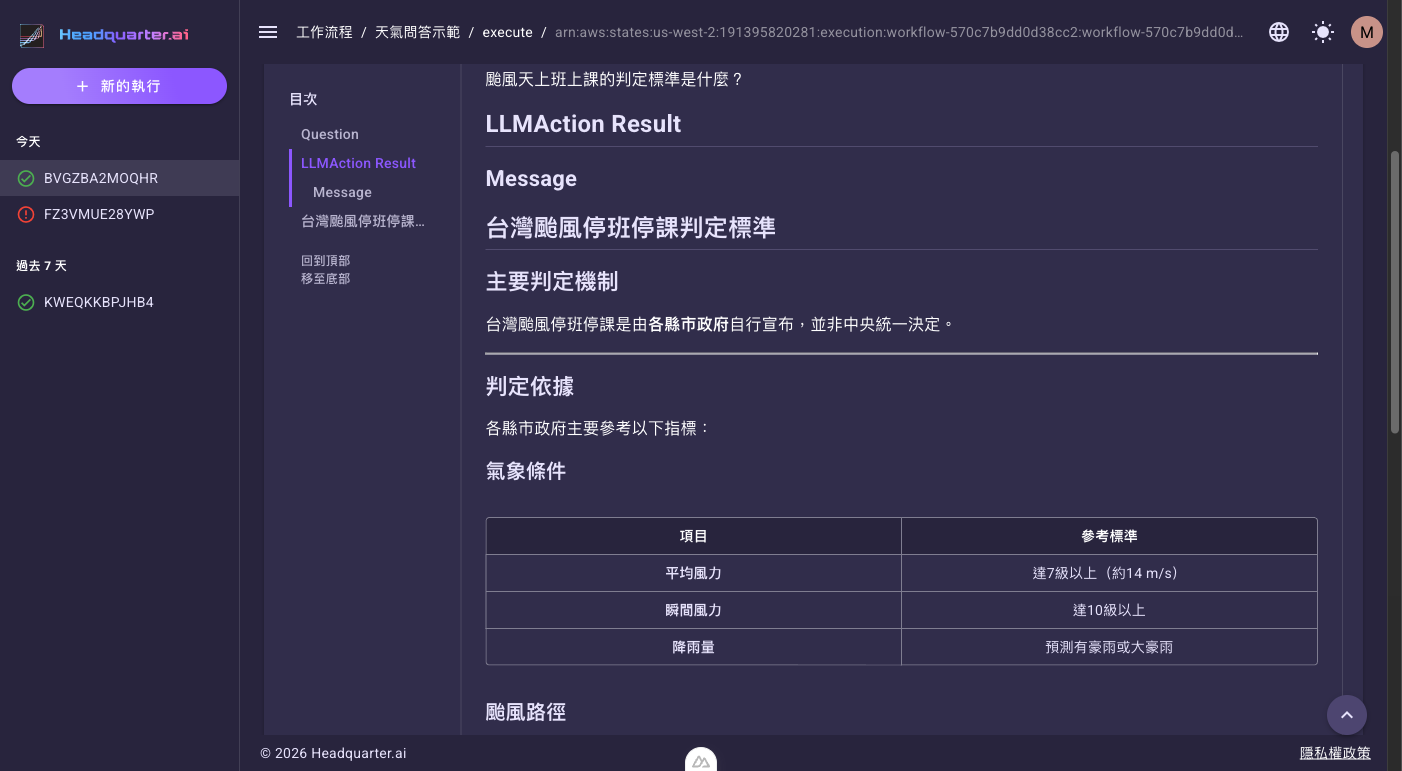Click 回到頂部 link
1402x771 pixels.
pos(325,260)
